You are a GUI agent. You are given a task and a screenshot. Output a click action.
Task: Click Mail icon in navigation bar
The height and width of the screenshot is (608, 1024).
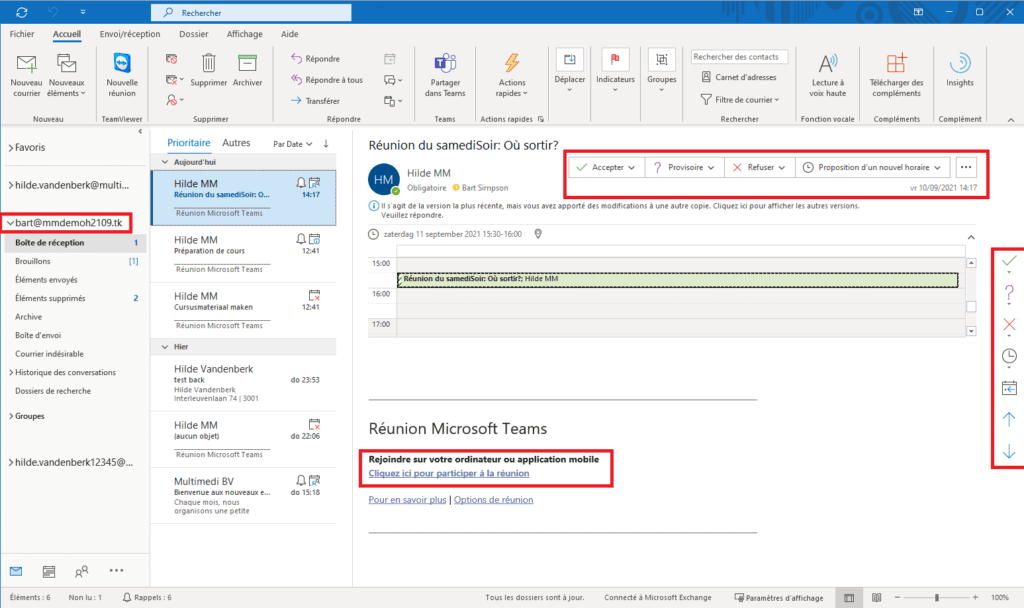(x=16, y=571)
